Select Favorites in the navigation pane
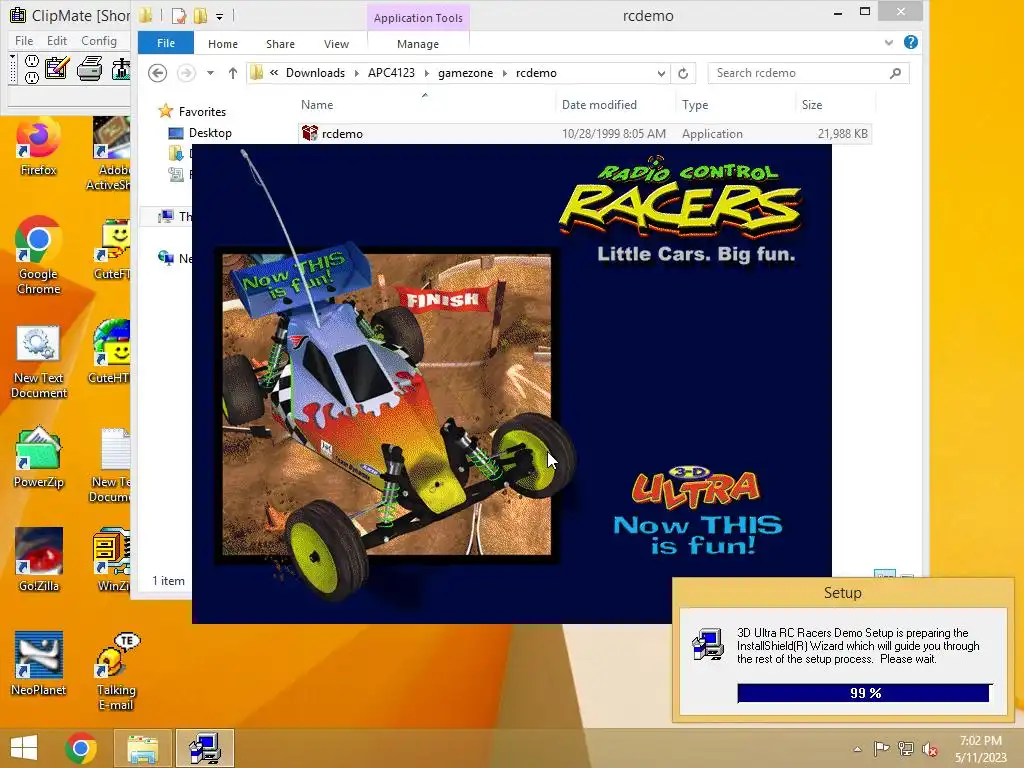Viewport: 1024px width, 768px height. [202, 112]
